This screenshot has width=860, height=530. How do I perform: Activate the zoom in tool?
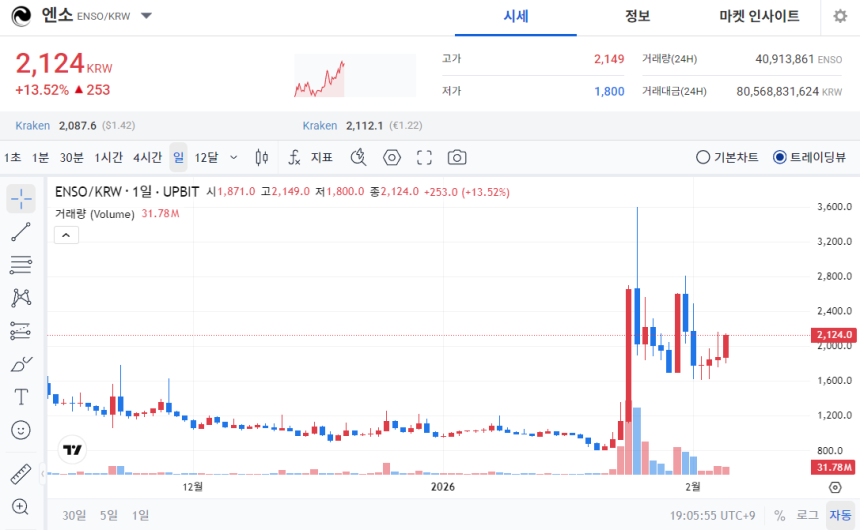[21, 507]
